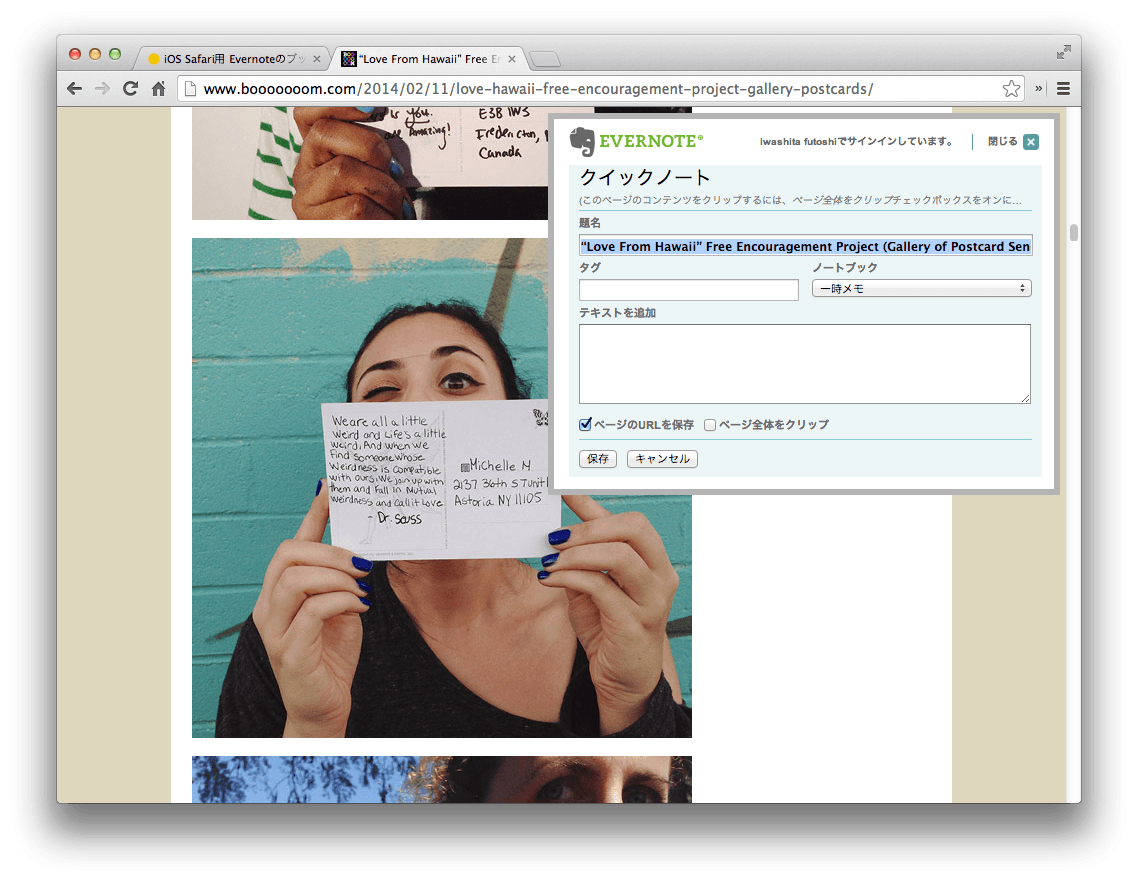Open Chrome's hamburger menu
Screen dimensions: 1138x882
click(1063, 88)
